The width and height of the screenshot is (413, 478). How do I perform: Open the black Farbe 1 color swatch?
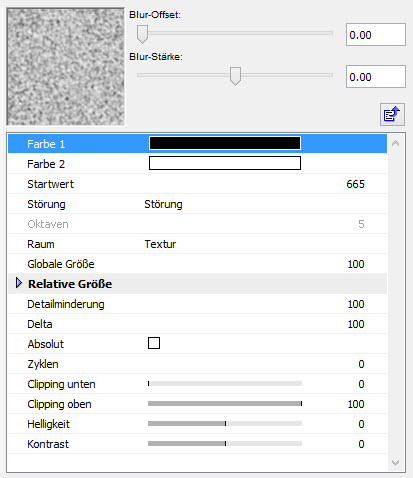coord(225,143)
